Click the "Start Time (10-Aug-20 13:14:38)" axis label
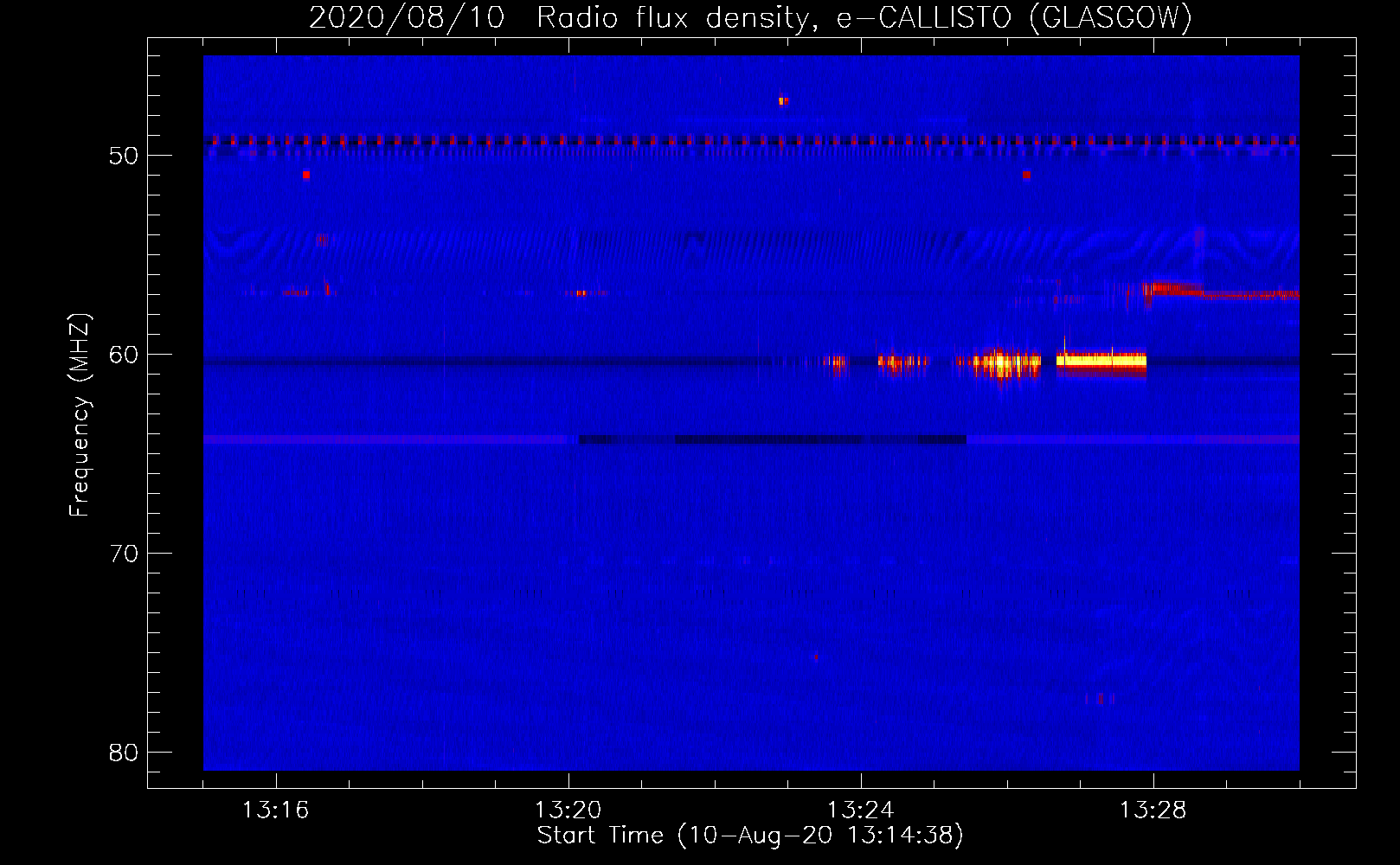This screenshot has height=865, width=1400. (750, 835)
